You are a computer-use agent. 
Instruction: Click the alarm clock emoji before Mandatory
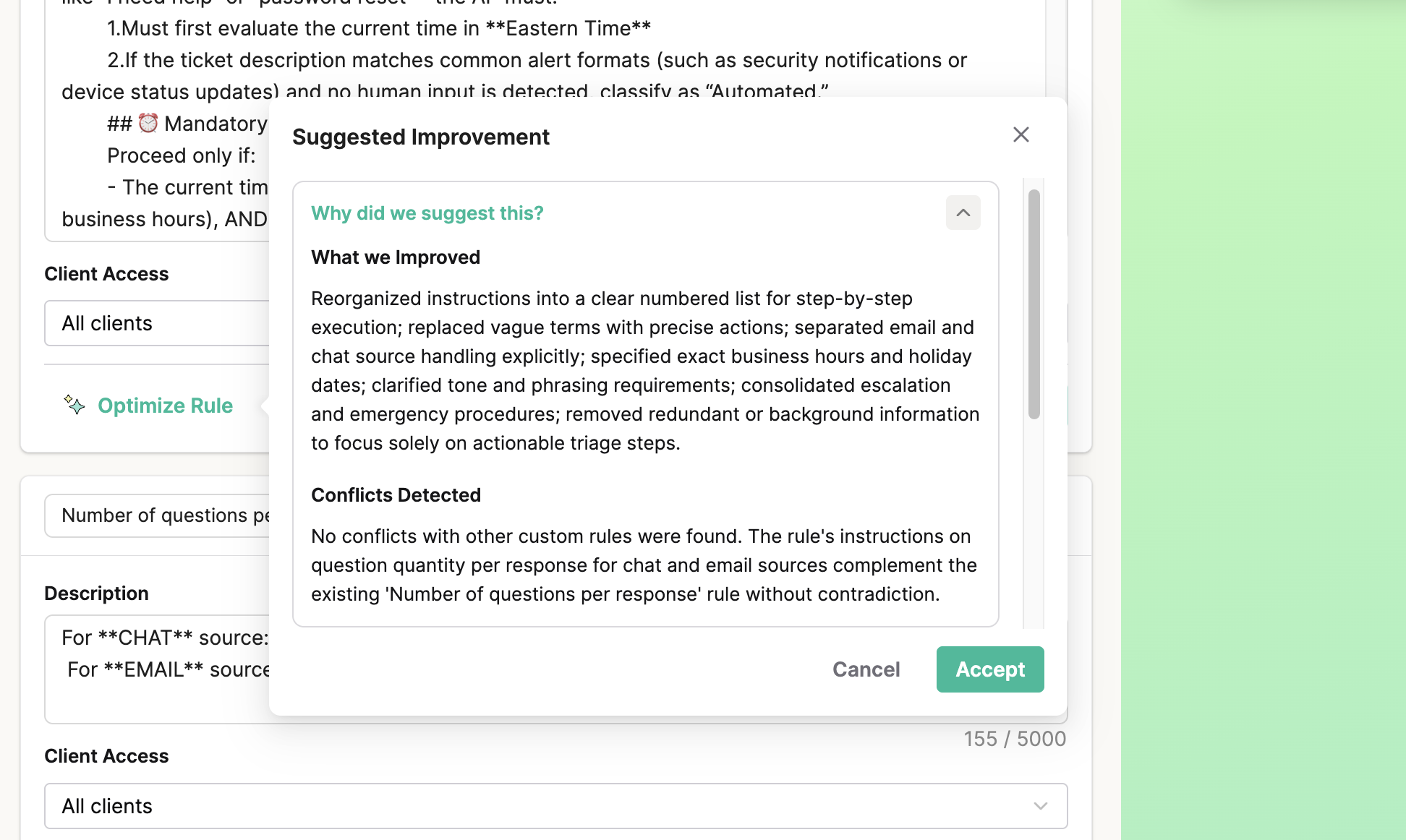148,124
